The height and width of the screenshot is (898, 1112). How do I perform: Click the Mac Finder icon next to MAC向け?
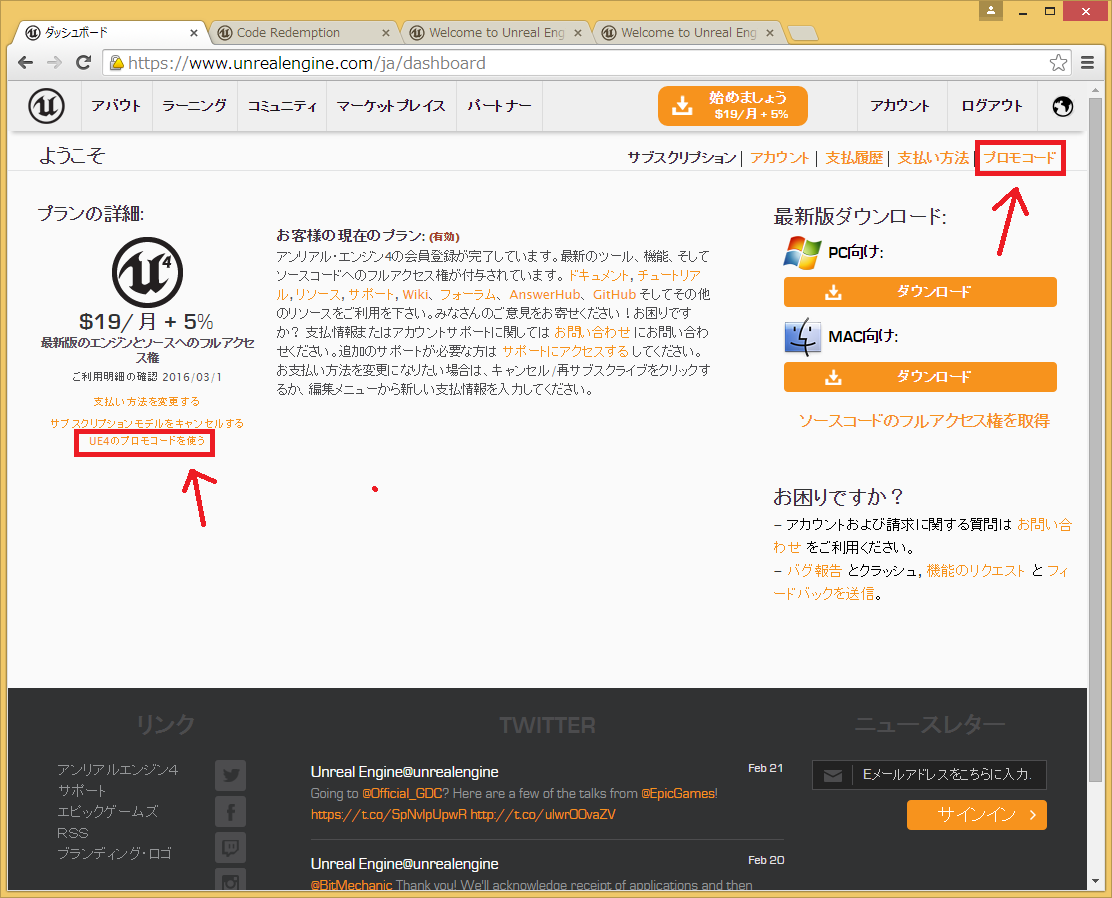802,336
